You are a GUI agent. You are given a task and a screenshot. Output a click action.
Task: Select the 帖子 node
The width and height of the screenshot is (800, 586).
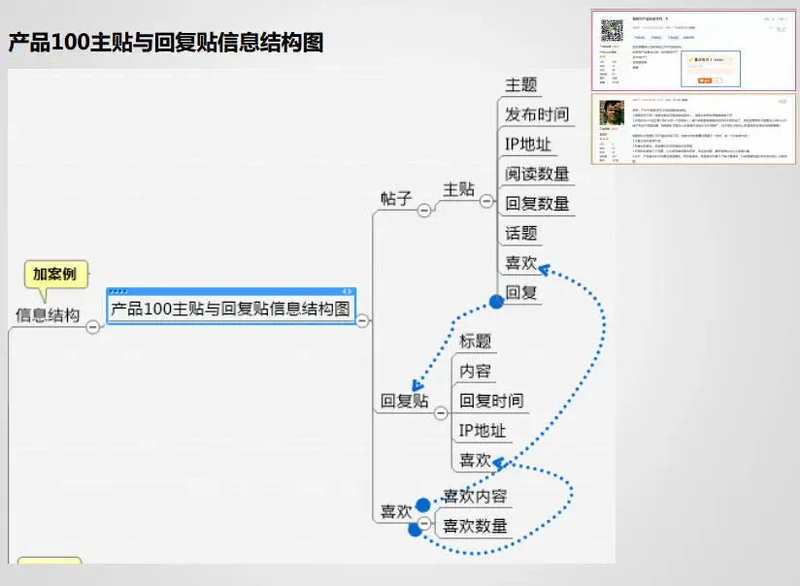tap(396, 198)
